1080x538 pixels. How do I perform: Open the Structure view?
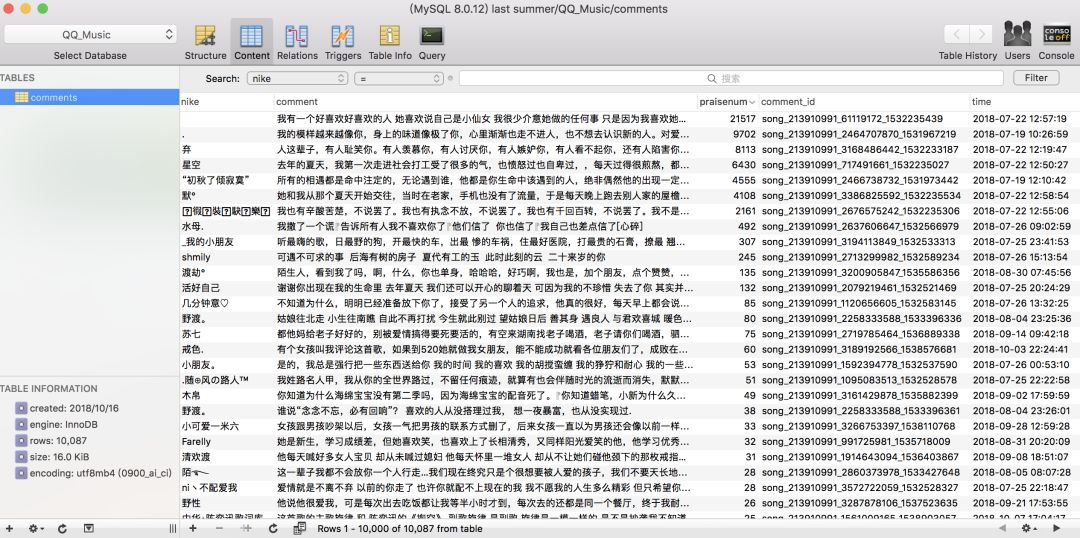click(x=205, y=43)
